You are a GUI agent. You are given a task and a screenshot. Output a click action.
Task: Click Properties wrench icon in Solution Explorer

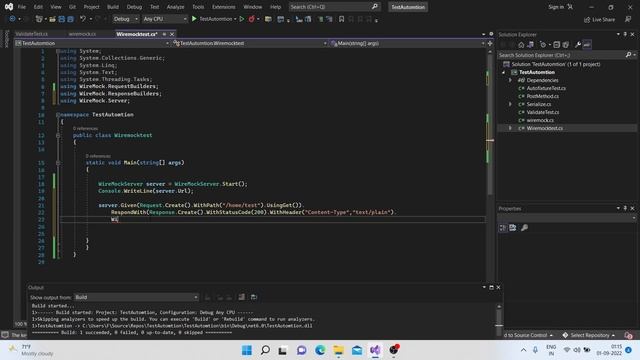578,44
